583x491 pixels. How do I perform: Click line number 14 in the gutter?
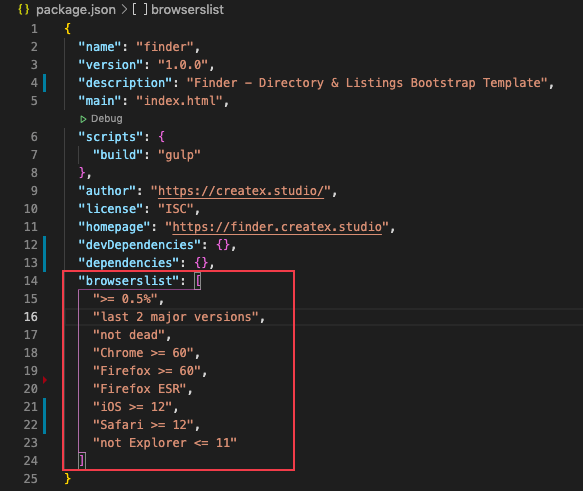pyautogui.click(x=31, y=281)
